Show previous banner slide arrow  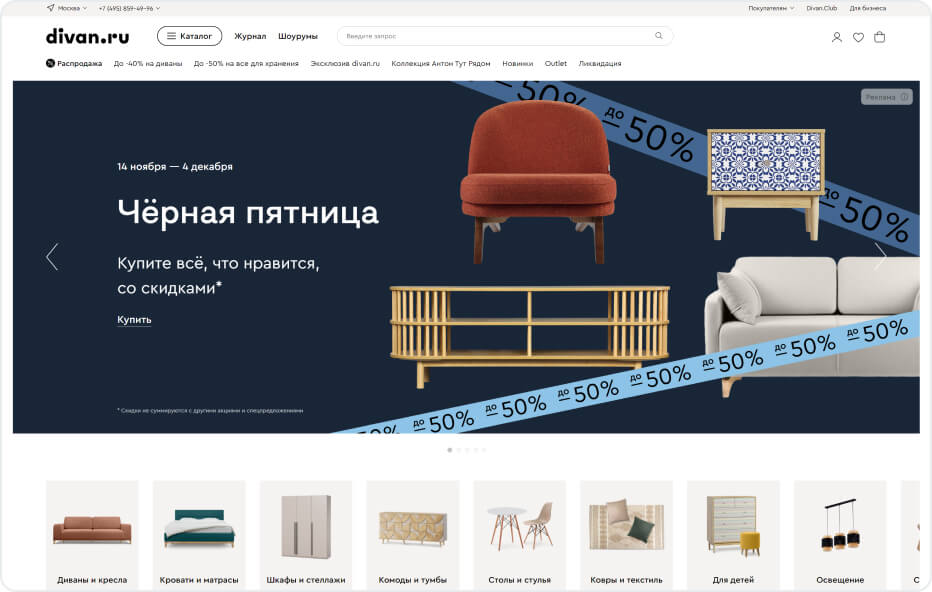[52, 257]
